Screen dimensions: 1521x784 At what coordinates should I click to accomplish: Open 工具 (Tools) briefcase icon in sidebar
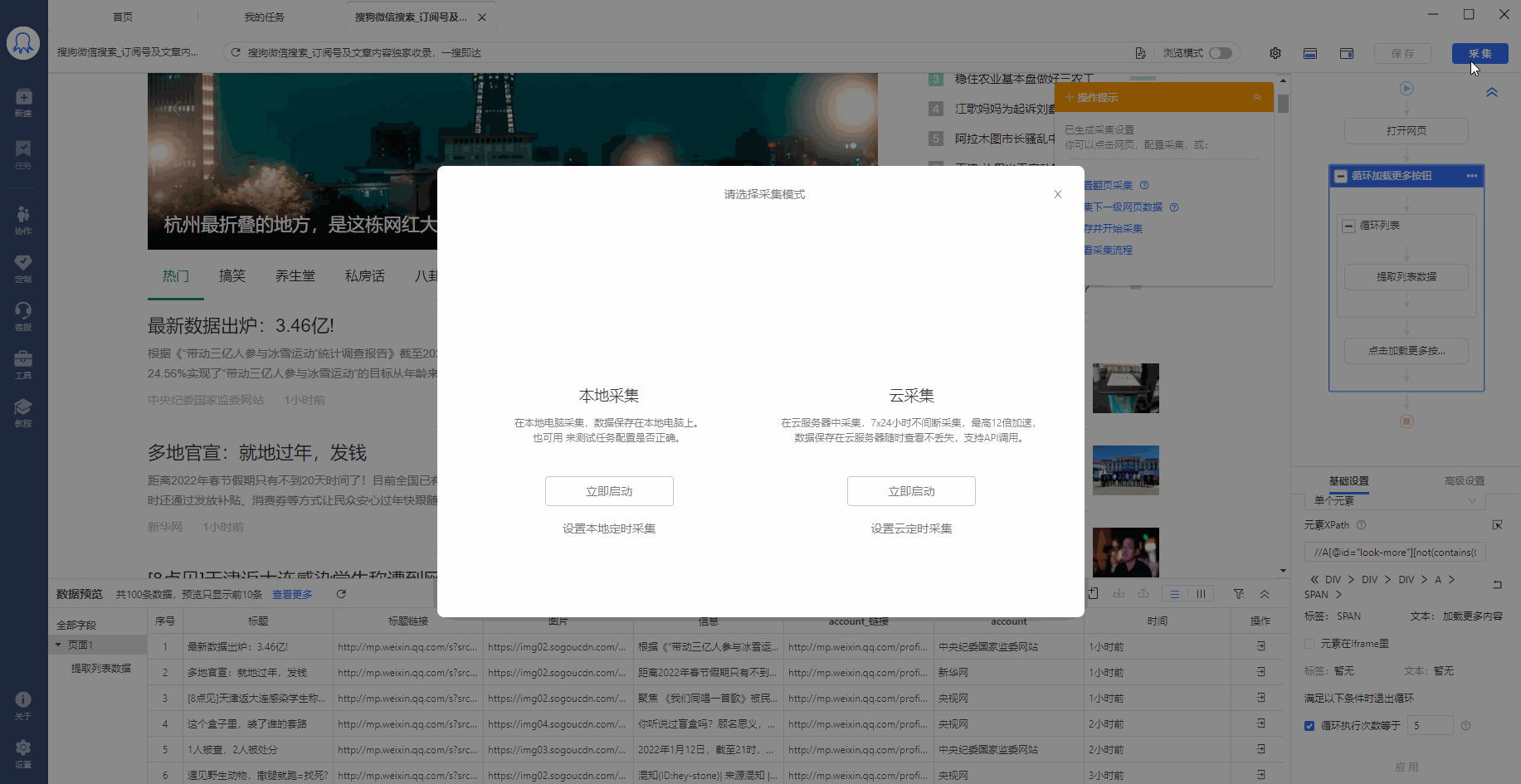(23, 364)
